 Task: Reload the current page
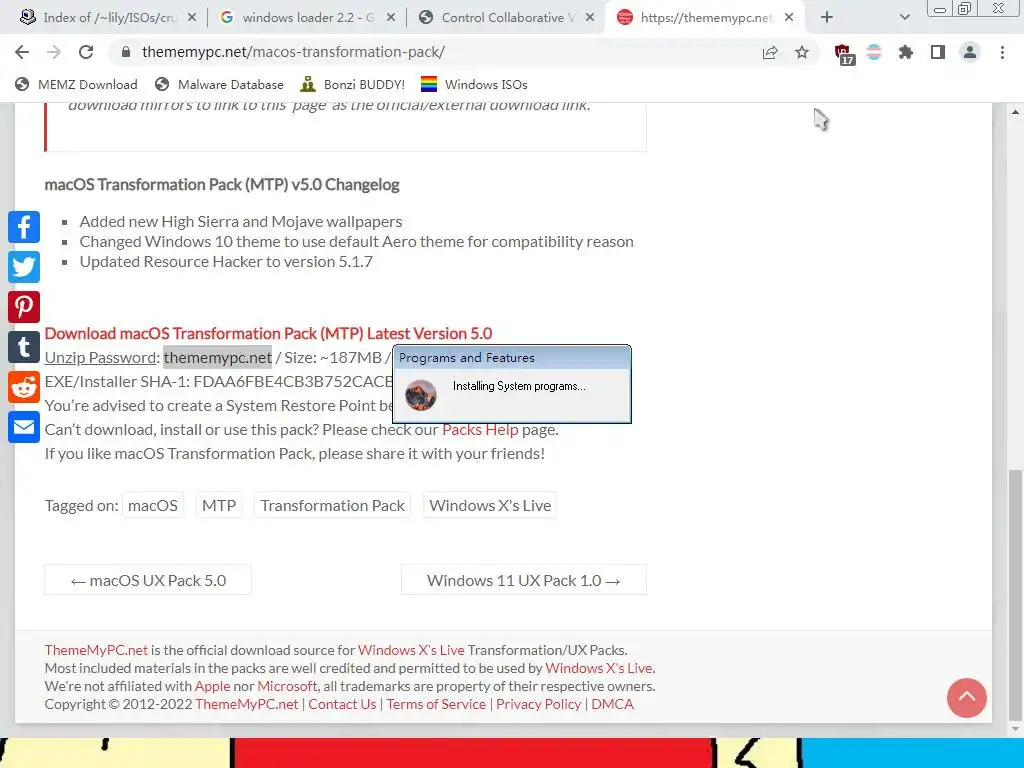click(86, 52)
